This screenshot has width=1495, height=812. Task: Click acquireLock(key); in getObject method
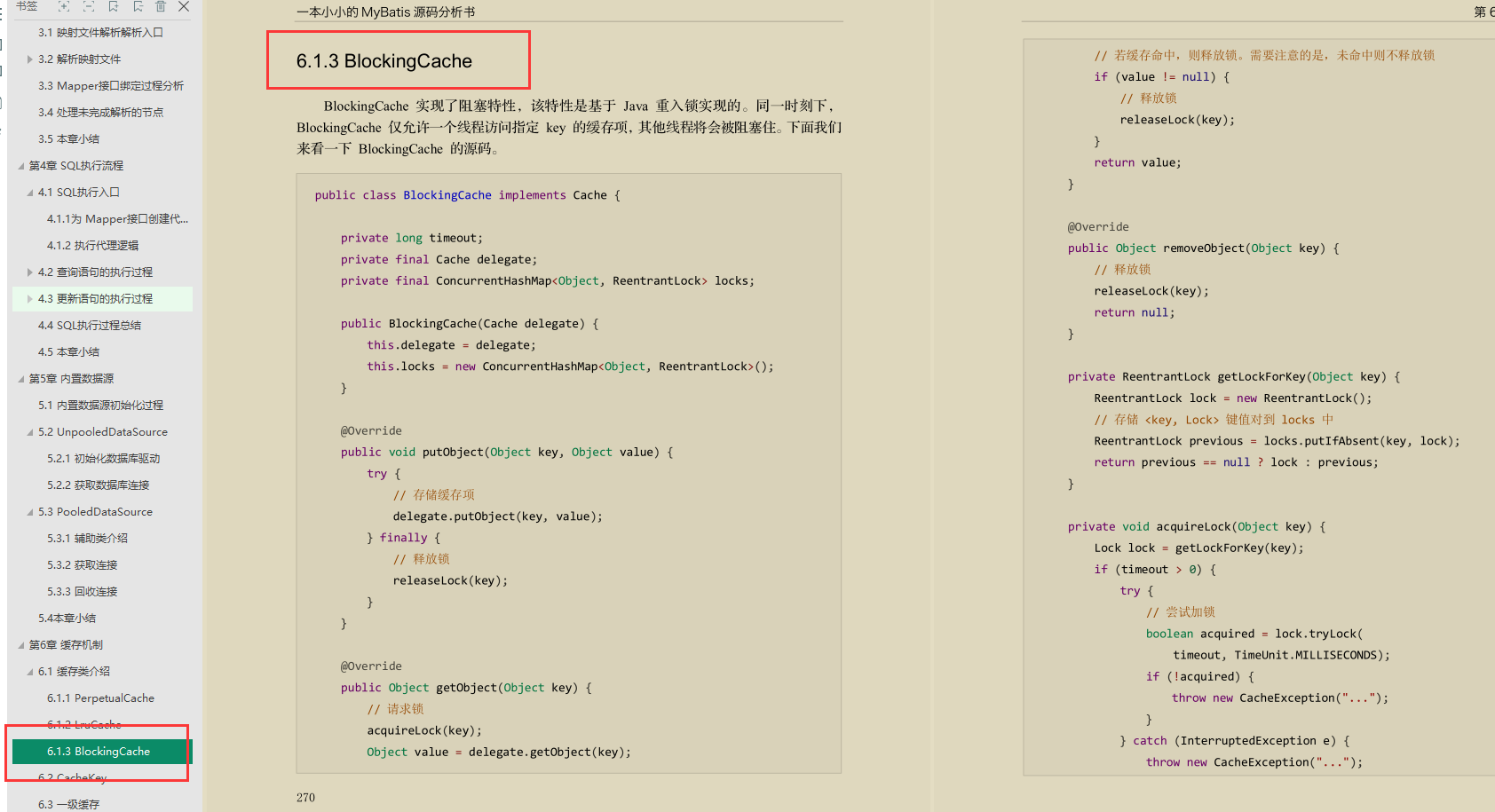point(424,730)
